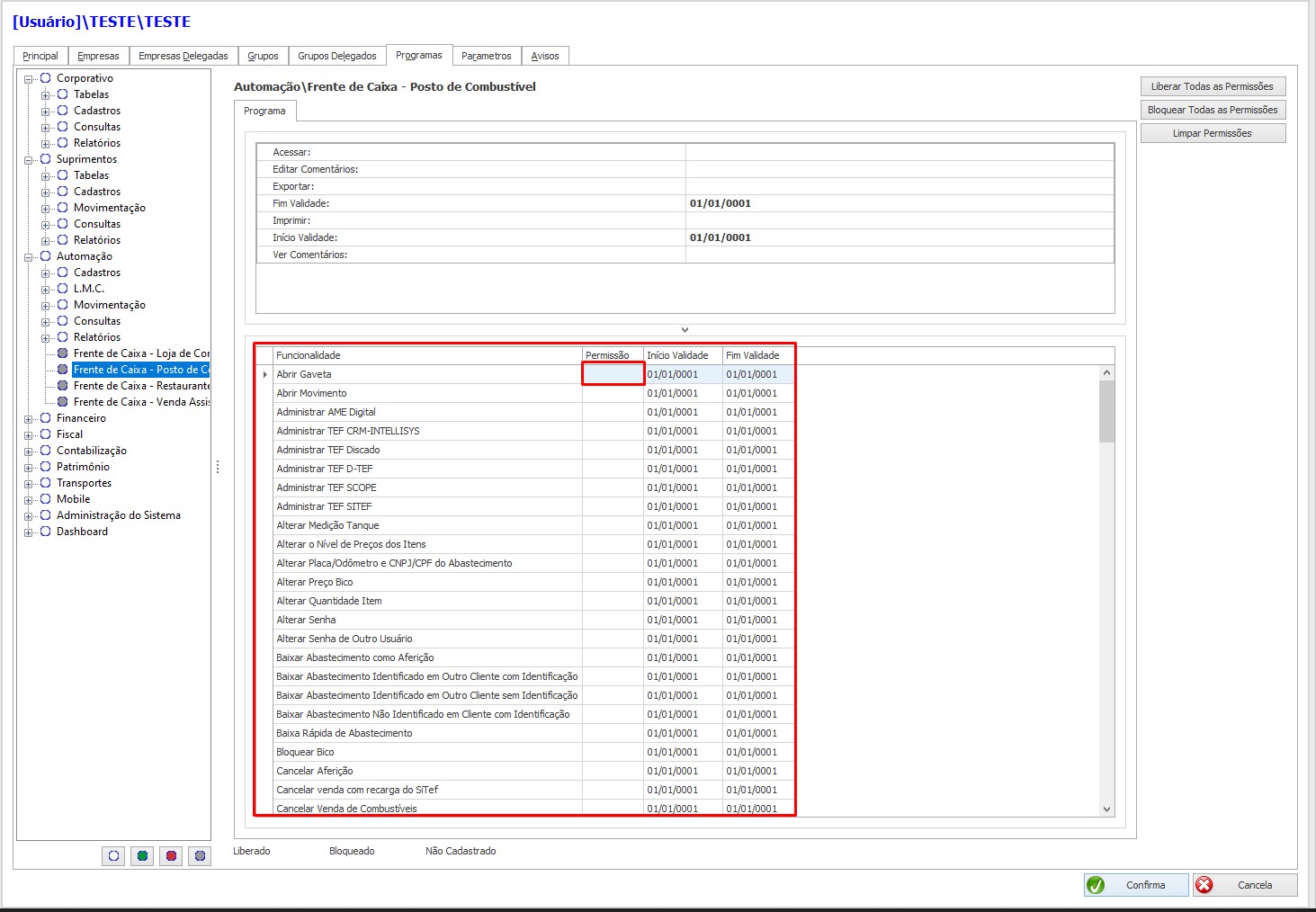Click the Cancela button
The height and width of the screenshot is (912, 1316).
(x=1246, y=885)
